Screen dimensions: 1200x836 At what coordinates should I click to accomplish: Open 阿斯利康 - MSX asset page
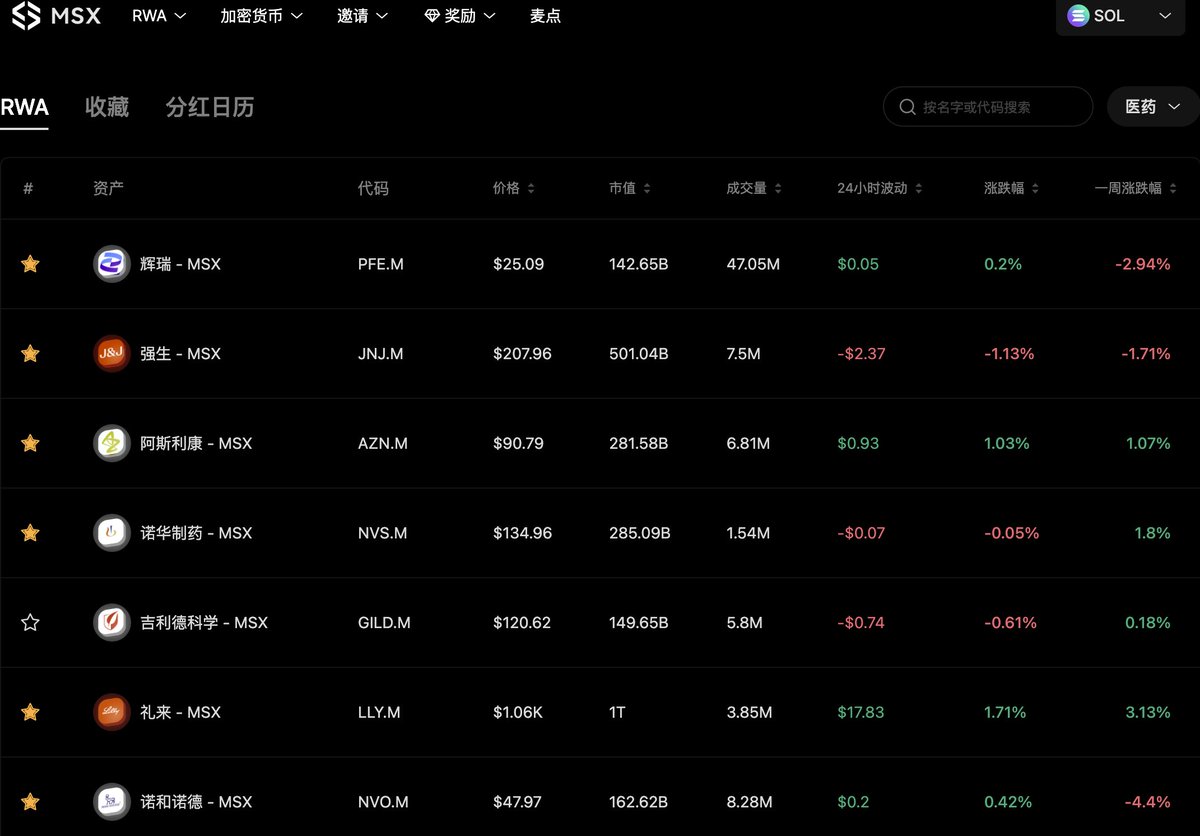[x=196, y=443]
